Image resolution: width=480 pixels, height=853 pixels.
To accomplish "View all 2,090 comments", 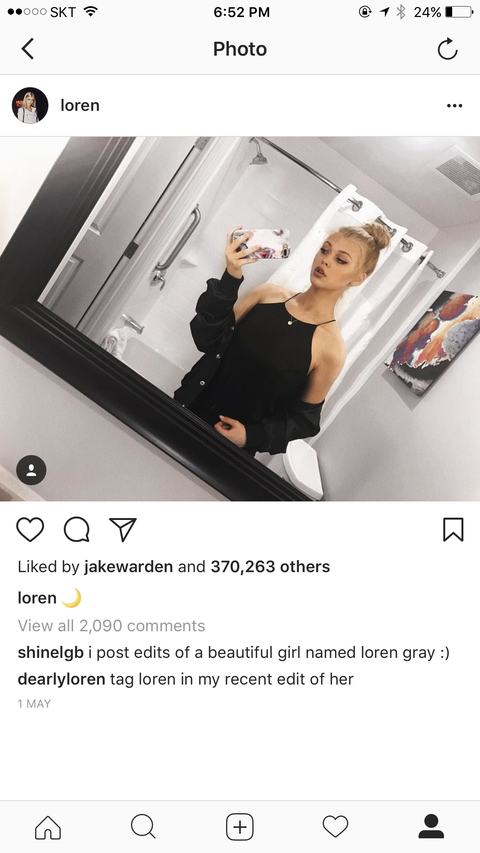I will click(111, 626).
